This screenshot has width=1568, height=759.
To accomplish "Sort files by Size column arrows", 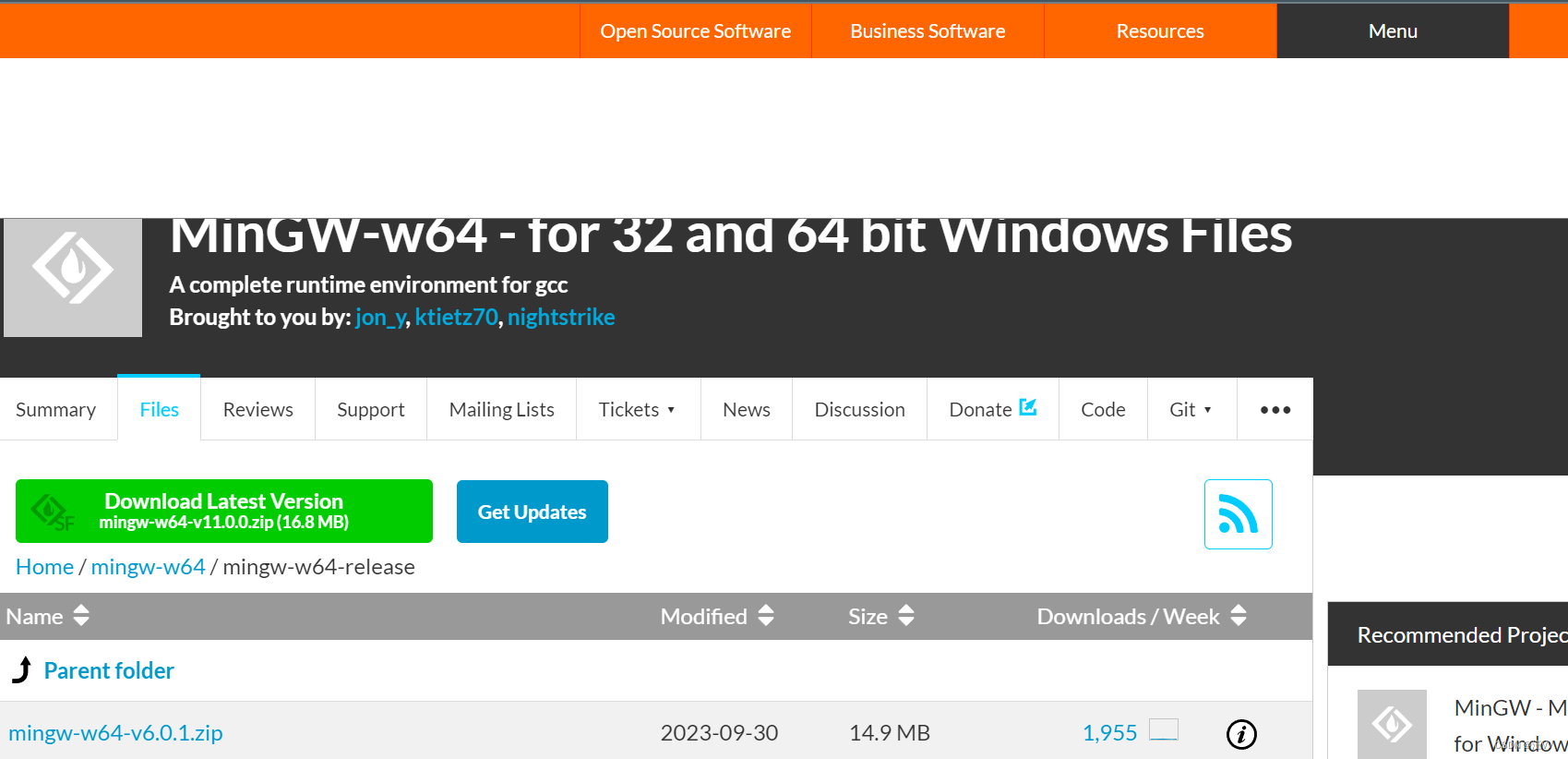I will click(x=906, y=616).
